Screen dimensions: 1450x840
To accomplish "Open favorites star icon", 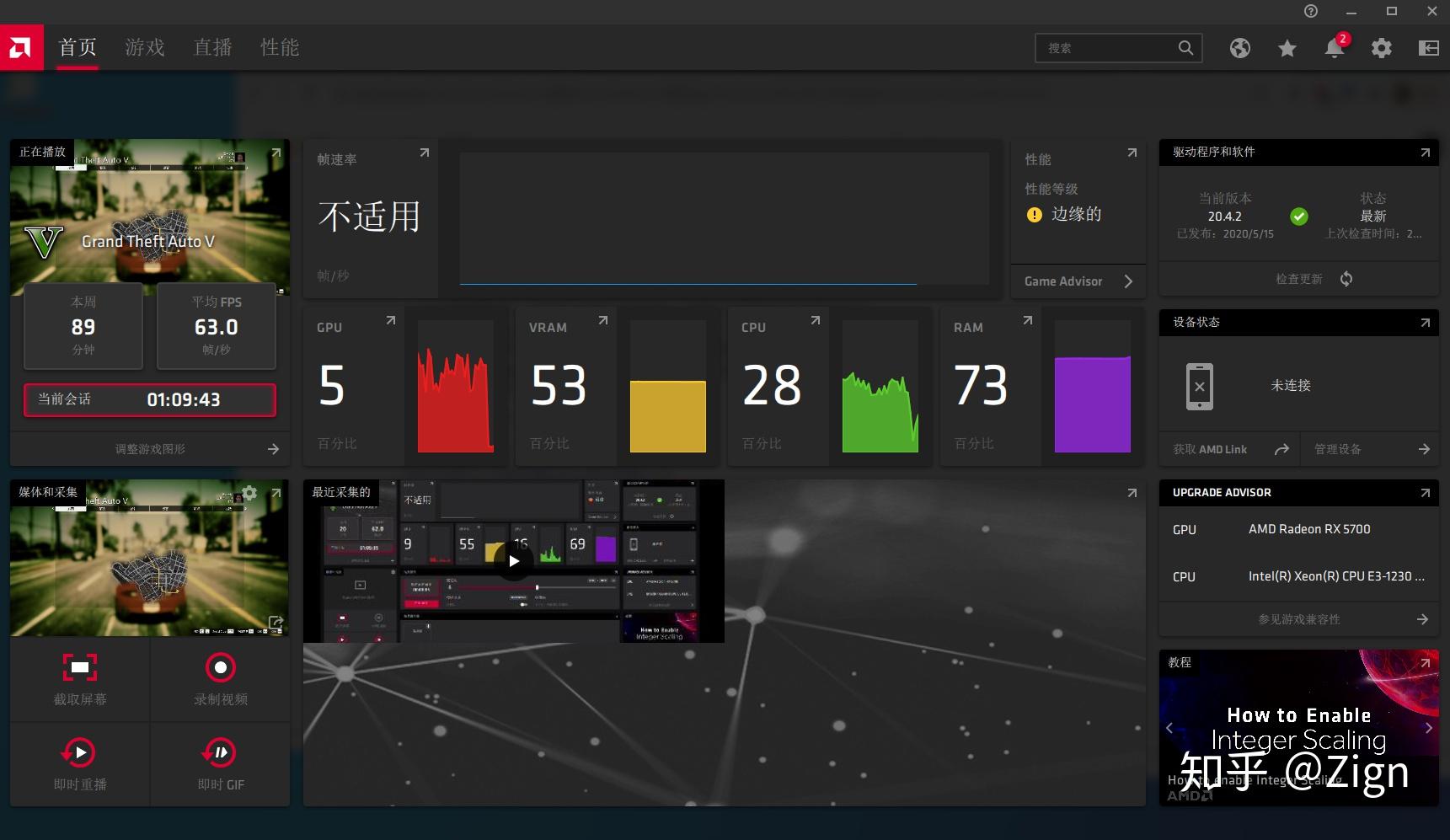I will coord(1287,48).
